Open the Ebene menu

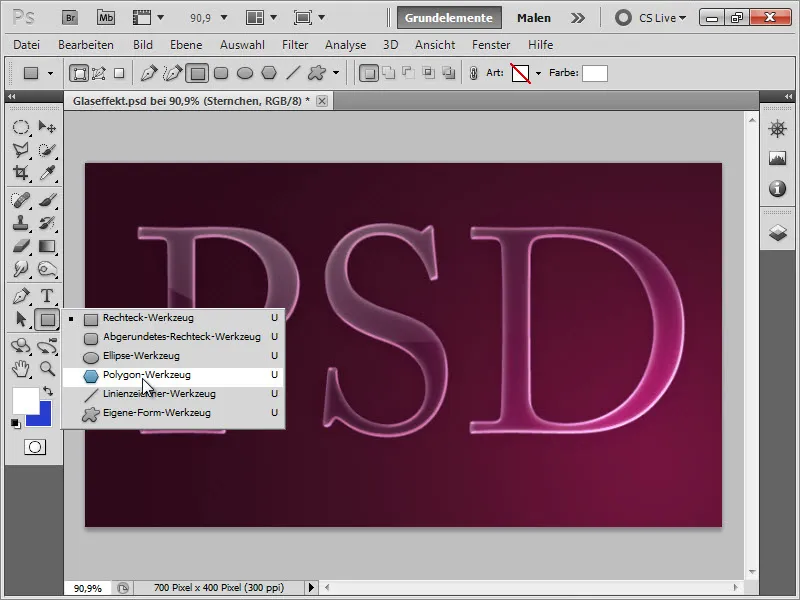tap(186, 45)
